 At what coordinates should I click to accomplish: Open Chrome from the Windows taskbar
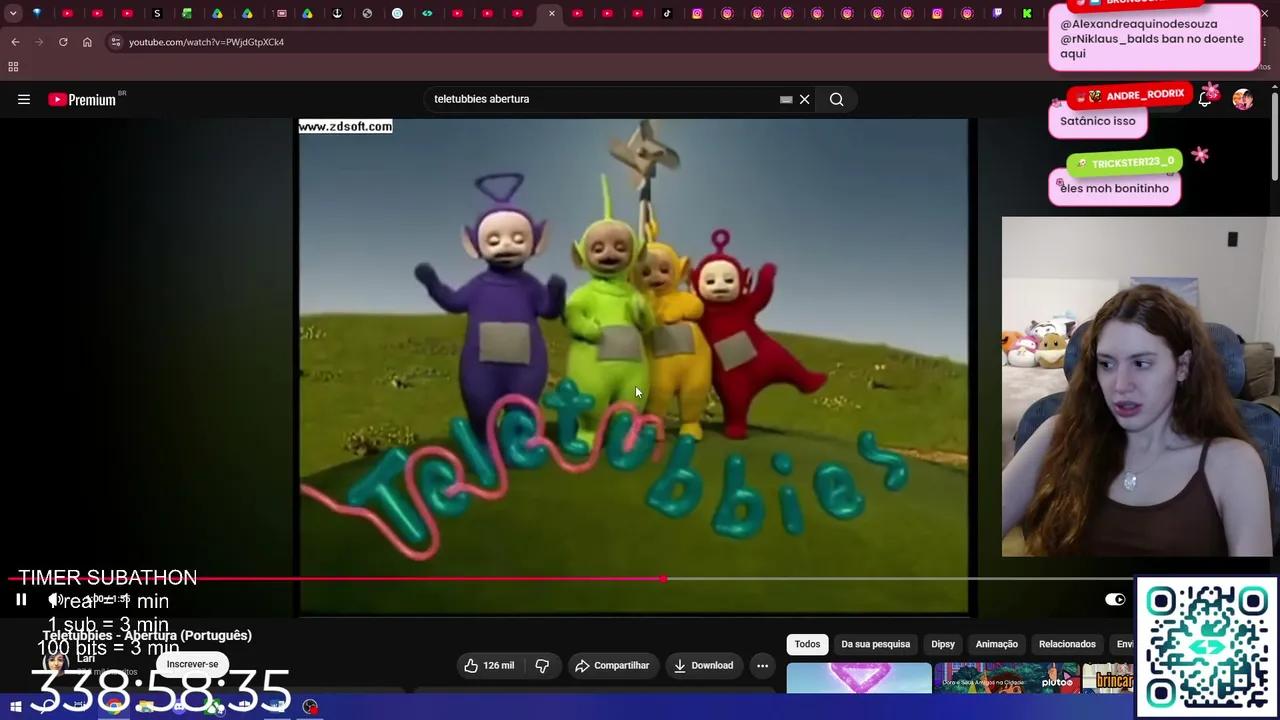114,706
